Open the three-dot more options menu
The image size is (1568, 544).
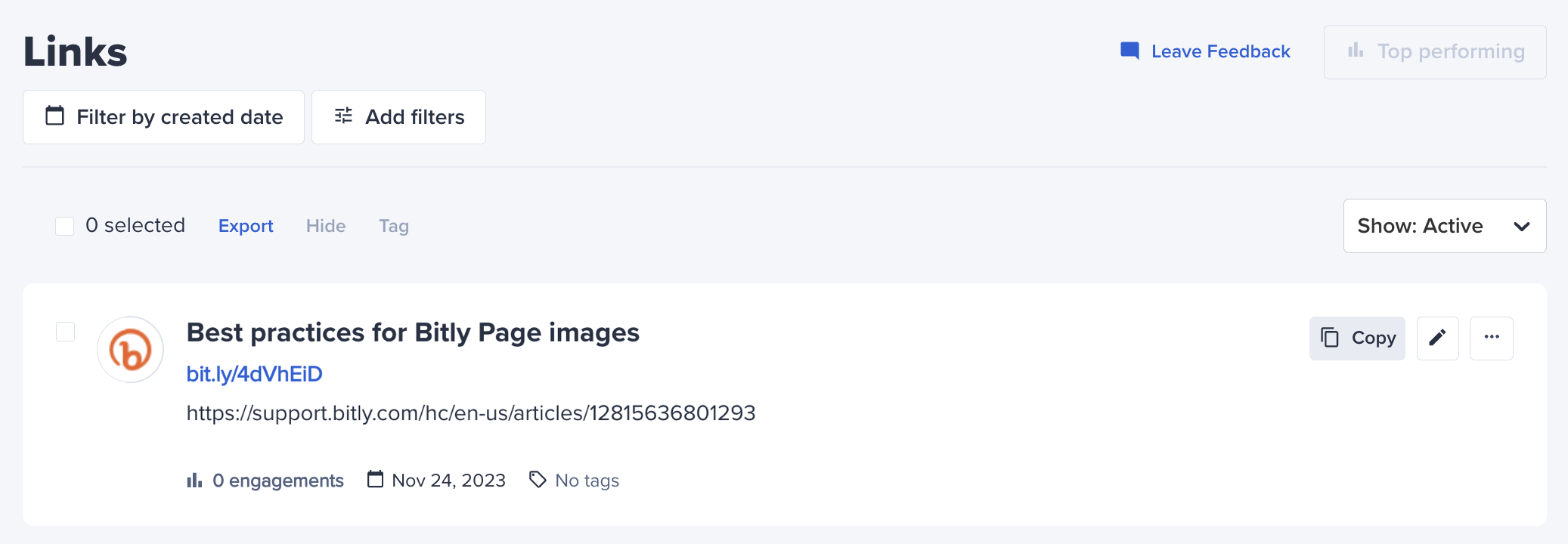(x=1491, y=338)
